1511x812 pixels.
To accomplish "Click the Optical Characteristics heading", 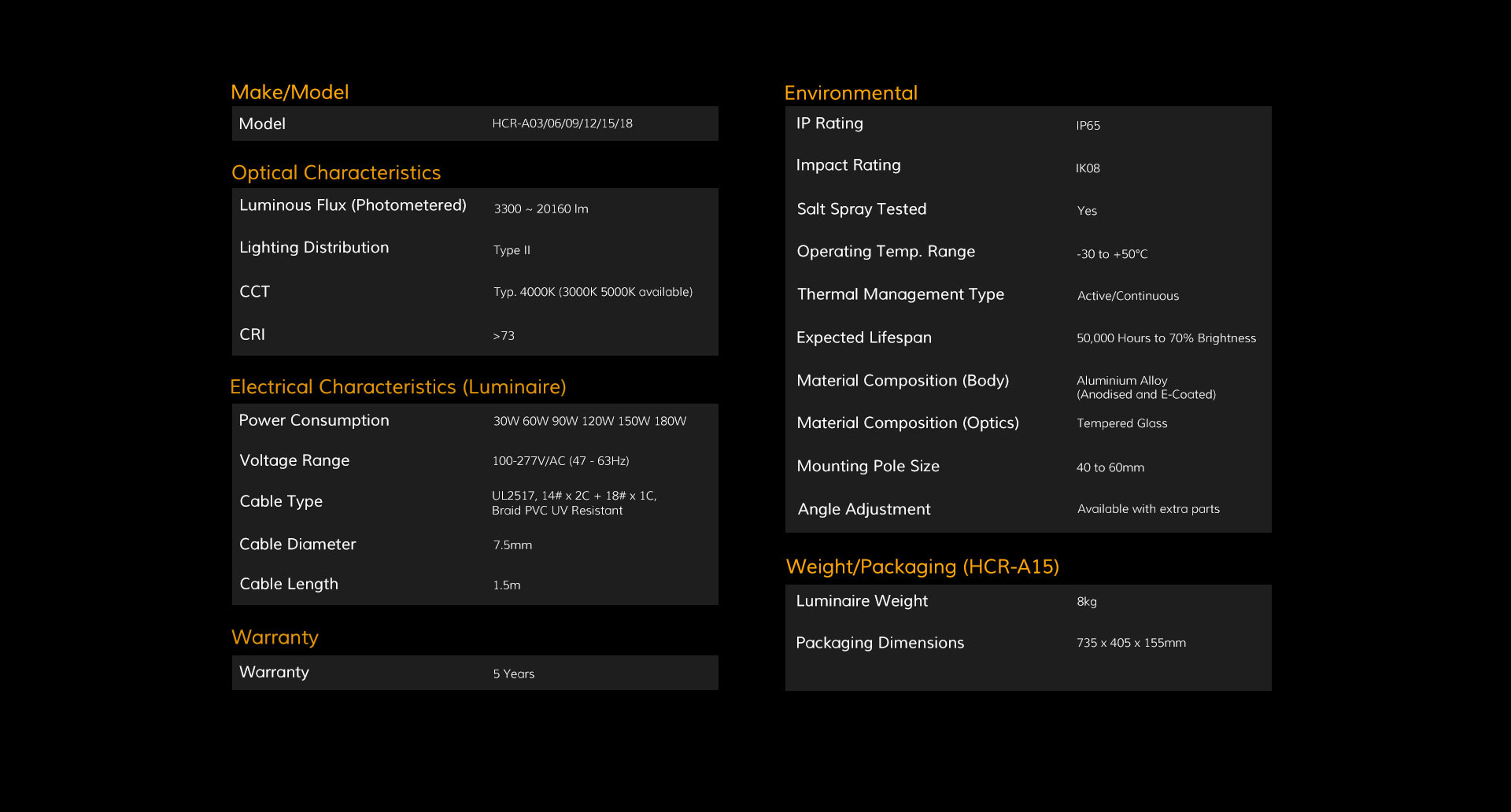I will point(335,172).
